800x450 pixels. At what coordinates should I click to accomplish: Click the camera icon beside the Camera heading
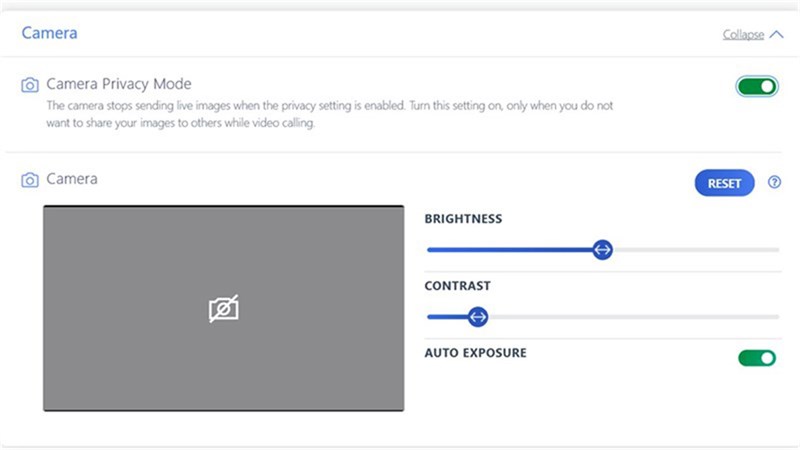[30, 180]
